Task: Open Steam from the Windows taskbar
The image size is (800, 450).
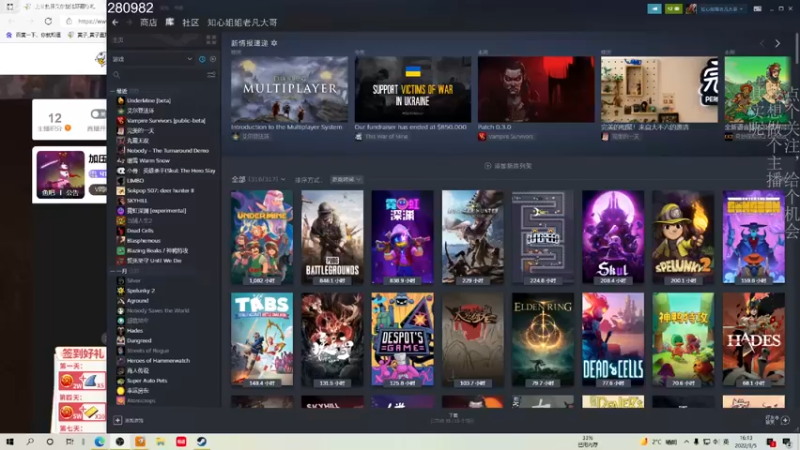Action: pos(202,442)
